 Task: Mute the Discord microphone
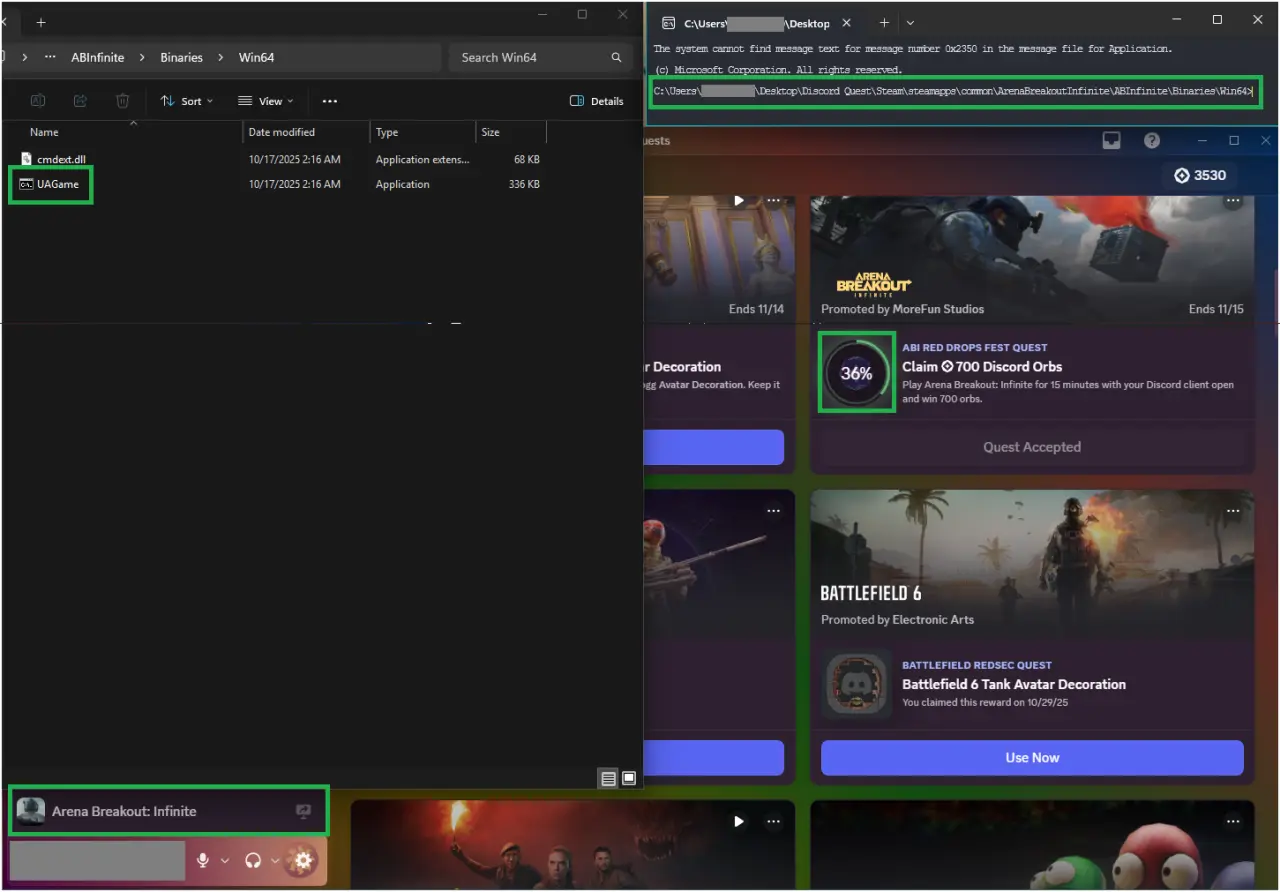[203, 860]
